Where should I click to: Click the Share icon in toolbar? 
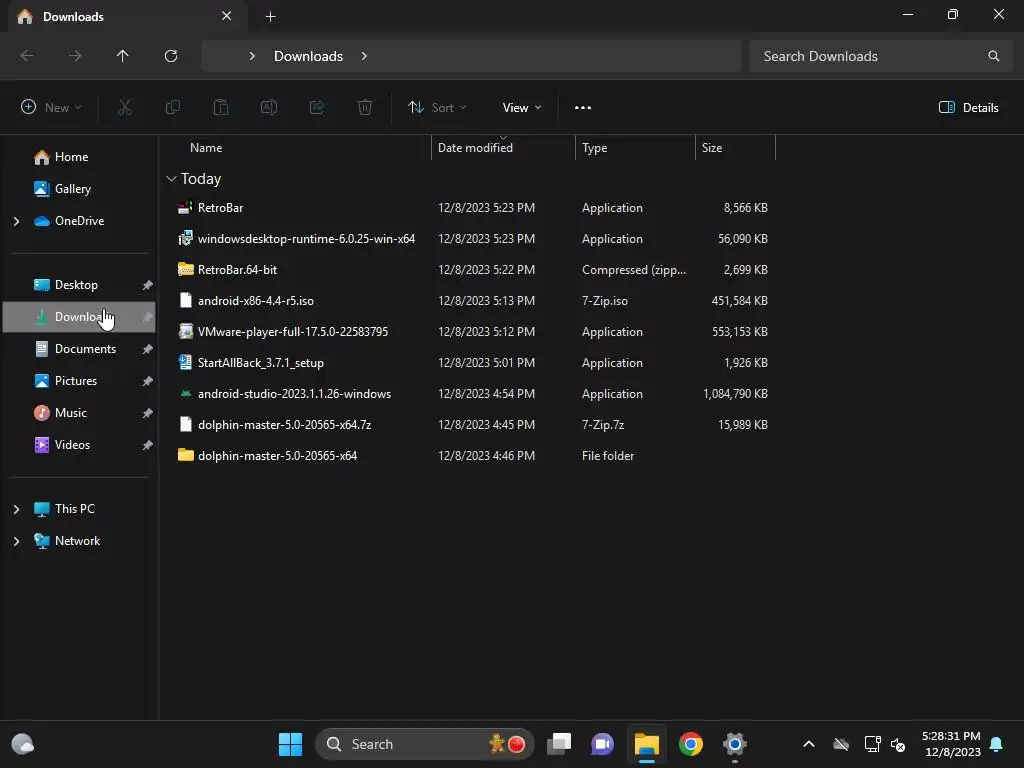[317, 107]
